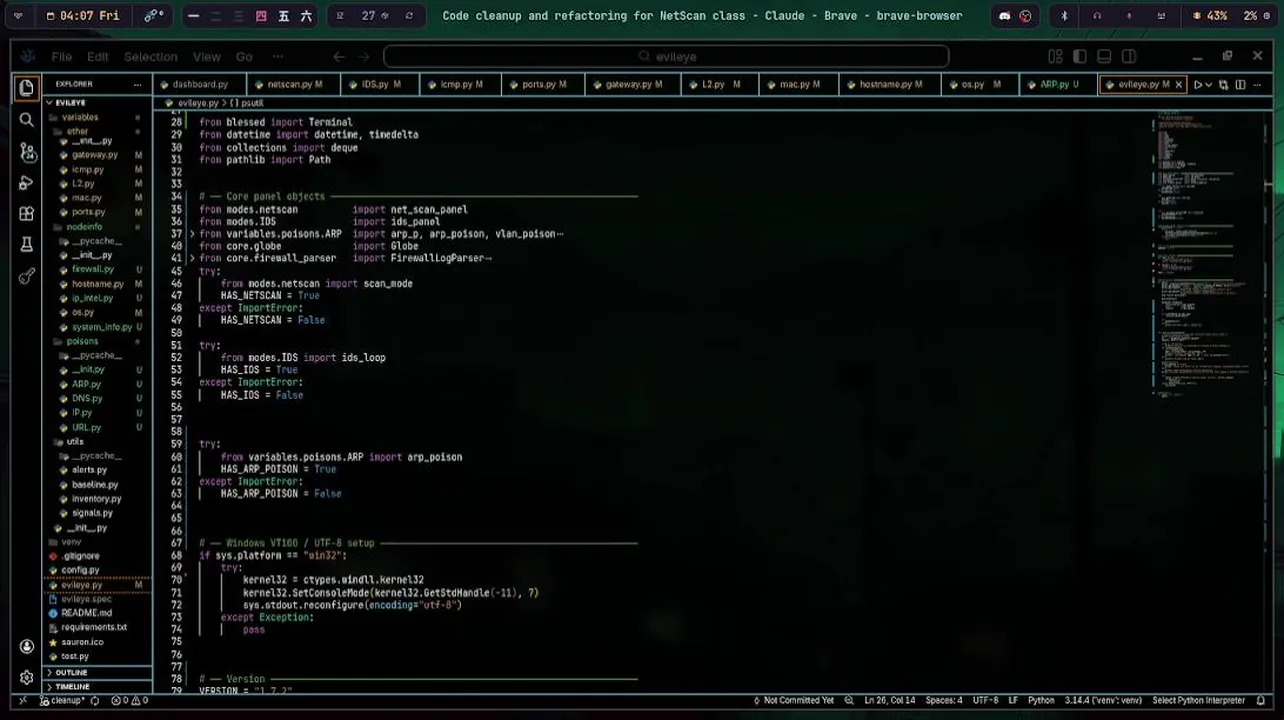Open the Search view in activity bar
Screen dimensions: 1284x720
coord(26,120)
